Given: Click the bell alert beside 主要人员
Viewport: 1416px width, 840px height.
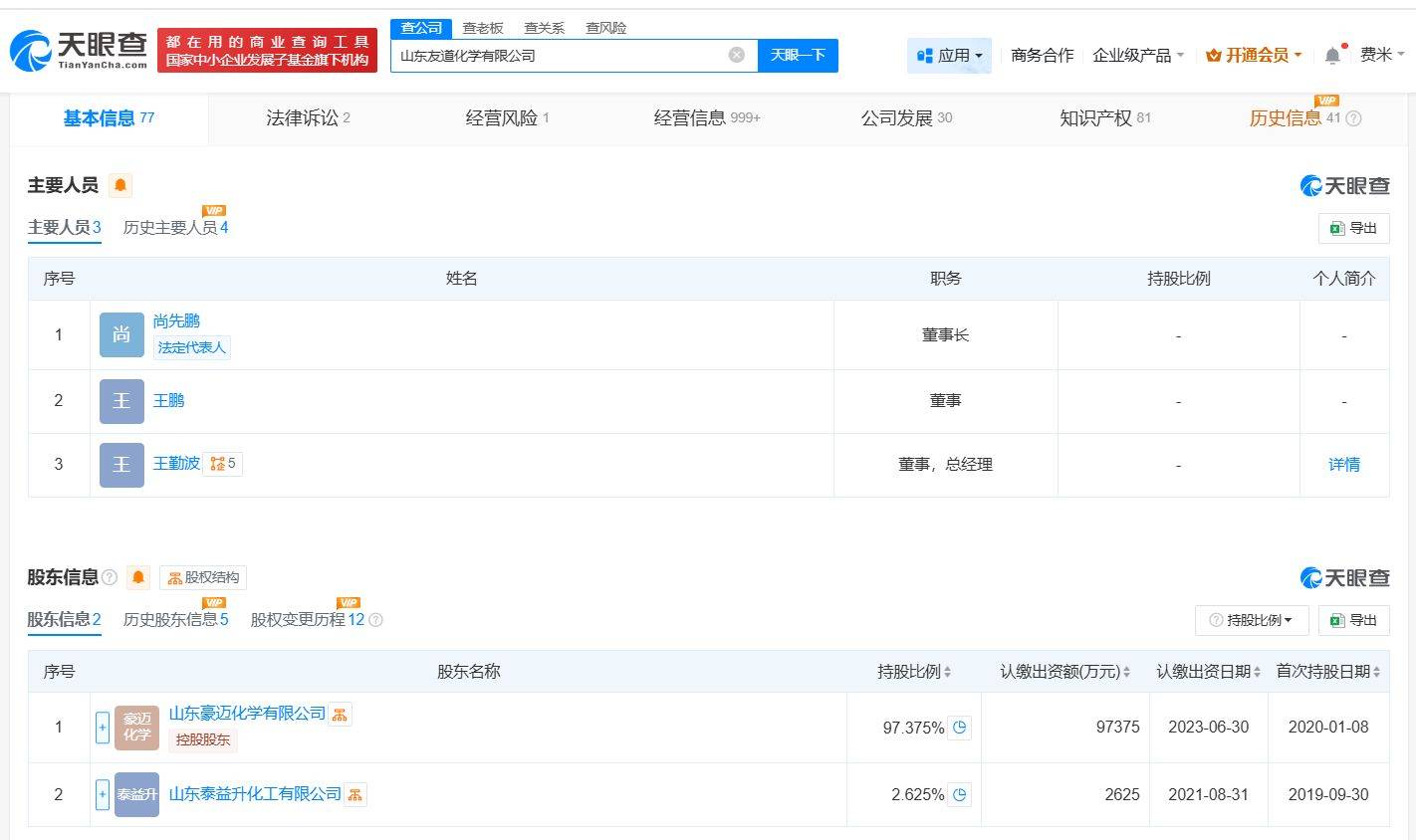Looking at the screenshot, I should coord(120,185).
